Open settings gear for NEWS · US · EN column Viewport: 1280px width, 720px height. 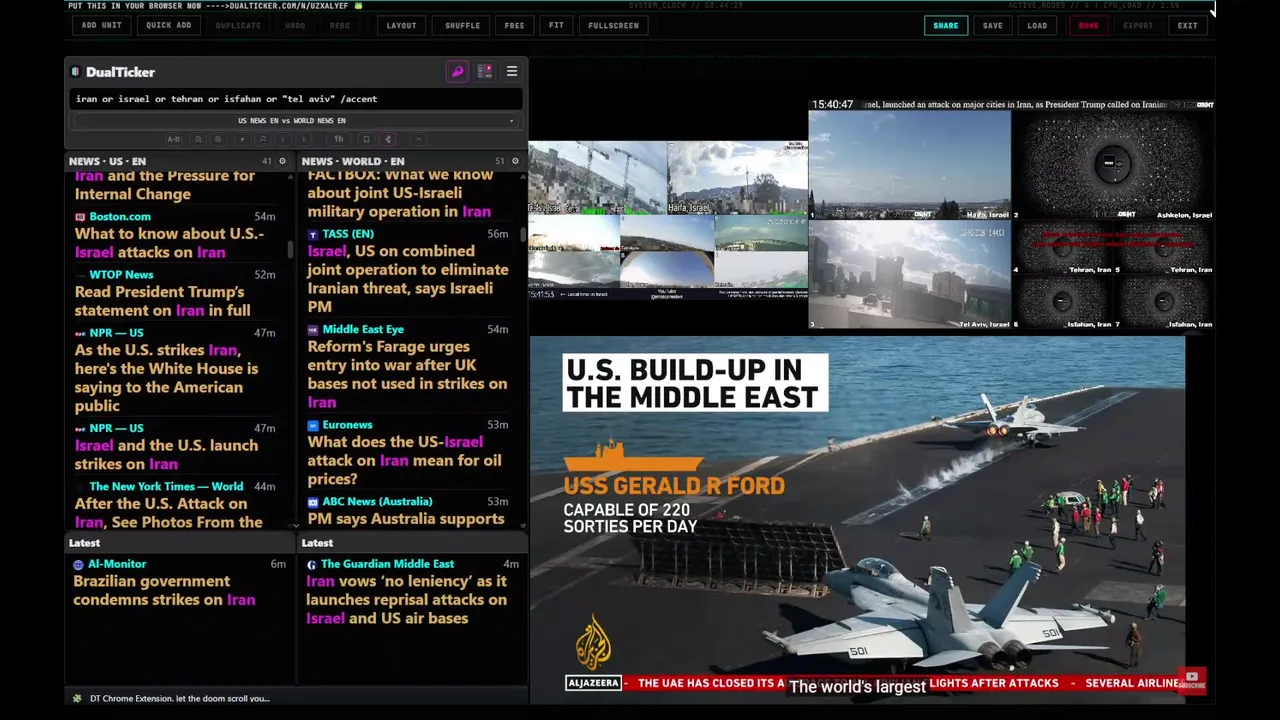(282, 161)
